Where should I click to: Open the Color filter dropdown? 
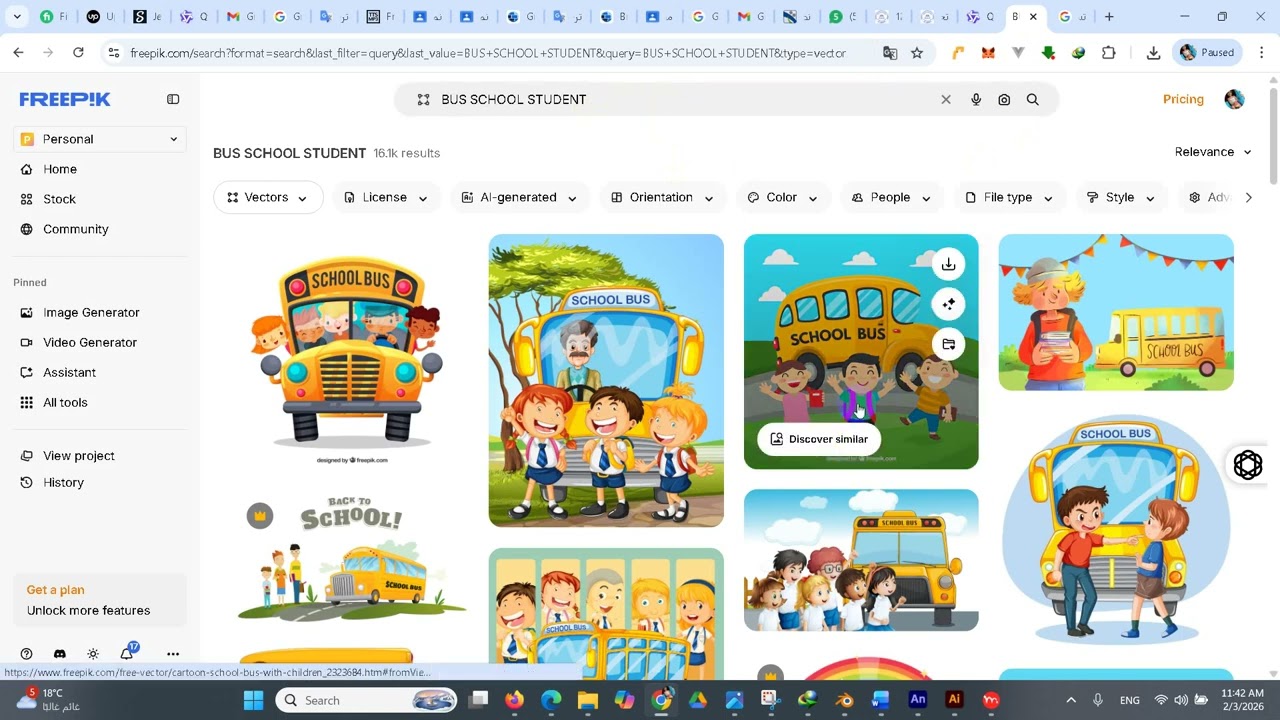point(782,197)
